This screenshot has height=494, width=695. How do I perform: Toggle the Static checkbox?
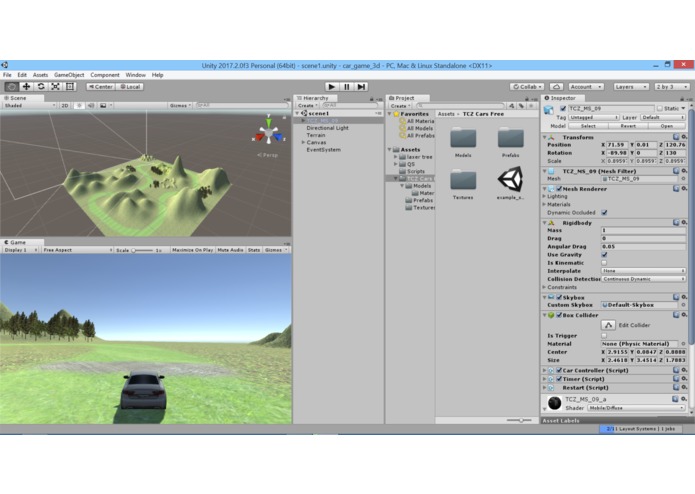coord(660,109)
